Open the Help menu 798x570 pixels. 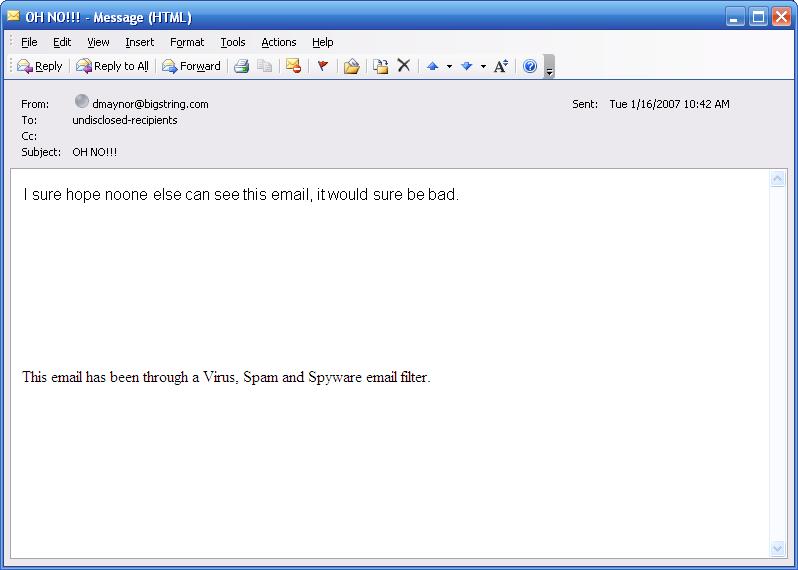click(x=323, y=42)
